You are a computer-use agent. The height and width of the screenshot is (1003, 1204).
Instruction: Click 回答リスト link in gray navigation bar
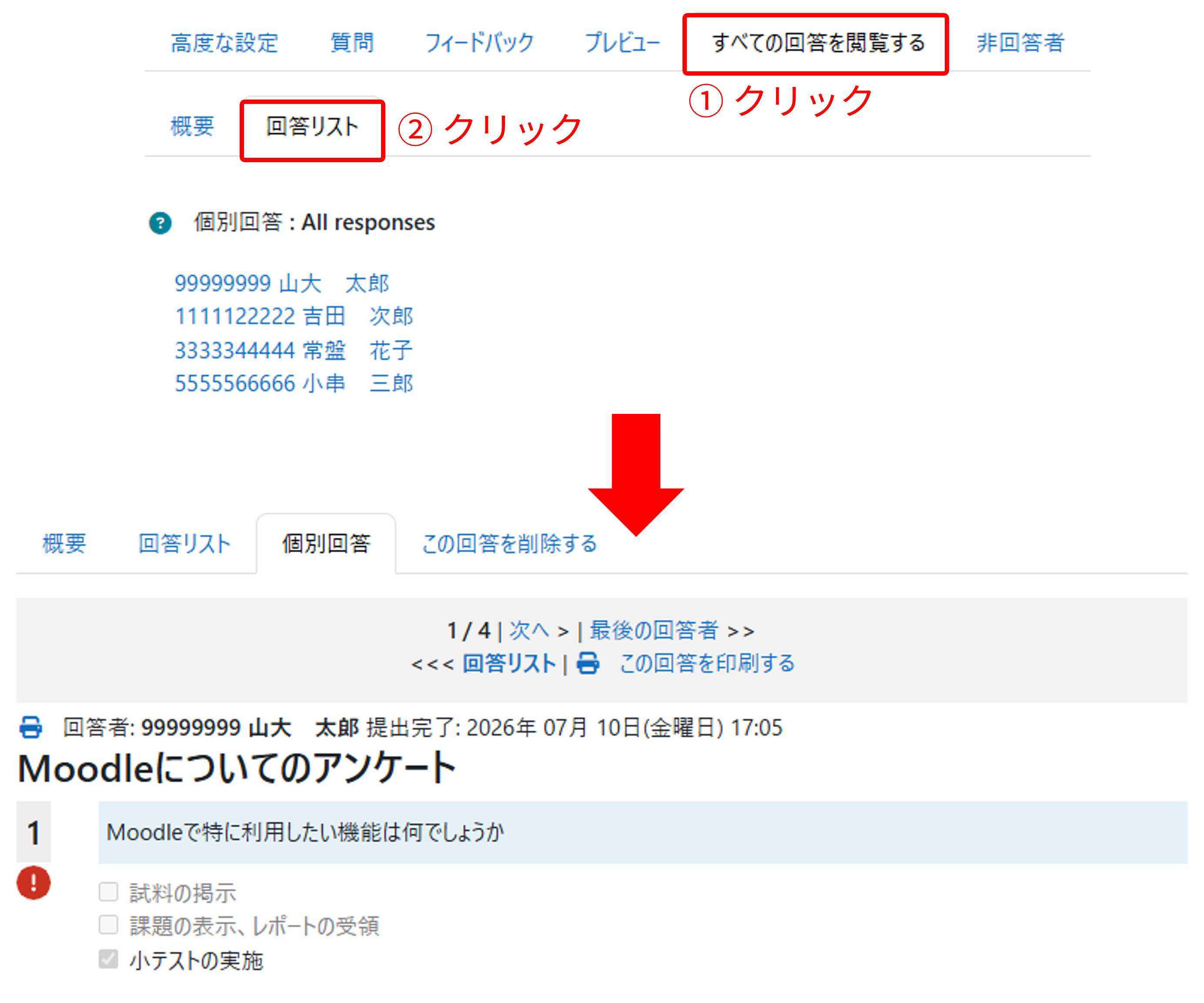click(x=509, y=664)
